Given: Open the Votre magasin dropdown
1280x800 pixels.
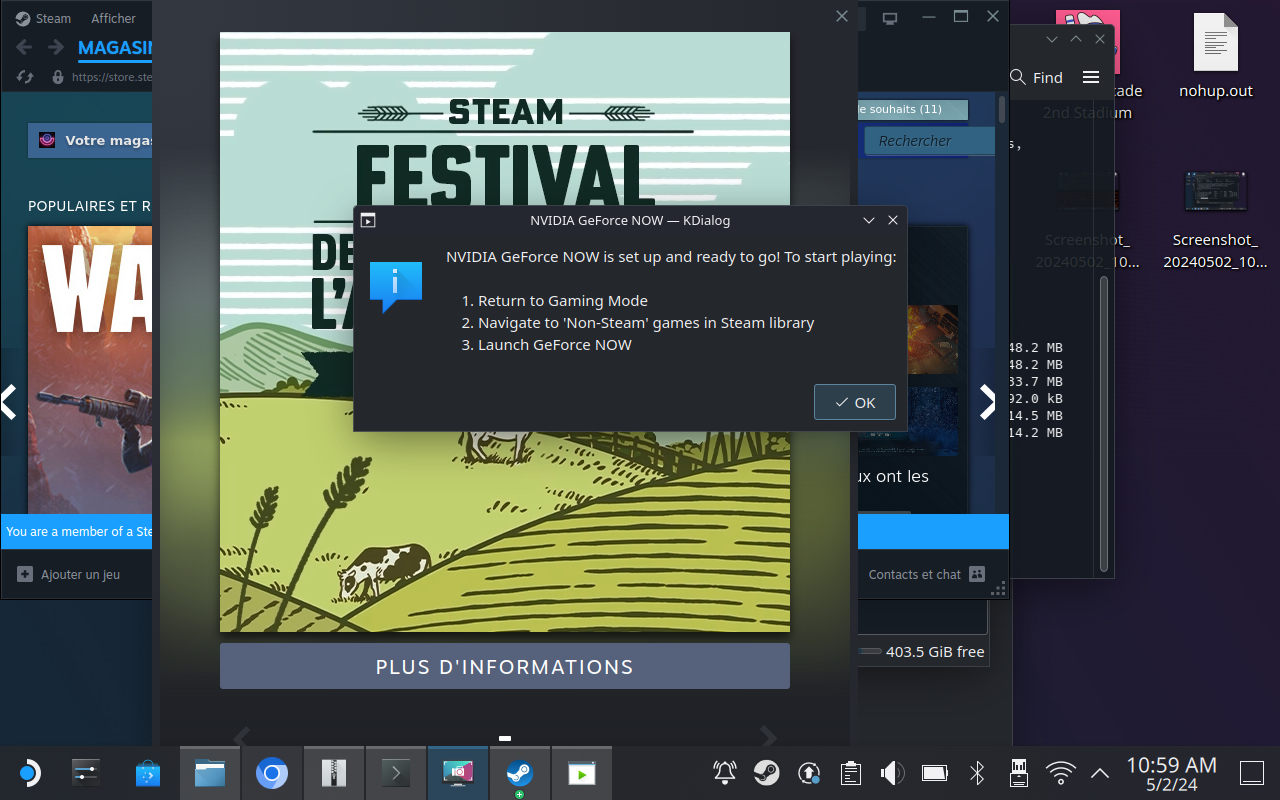Looking at the screenshot, I should pos(90,141).
